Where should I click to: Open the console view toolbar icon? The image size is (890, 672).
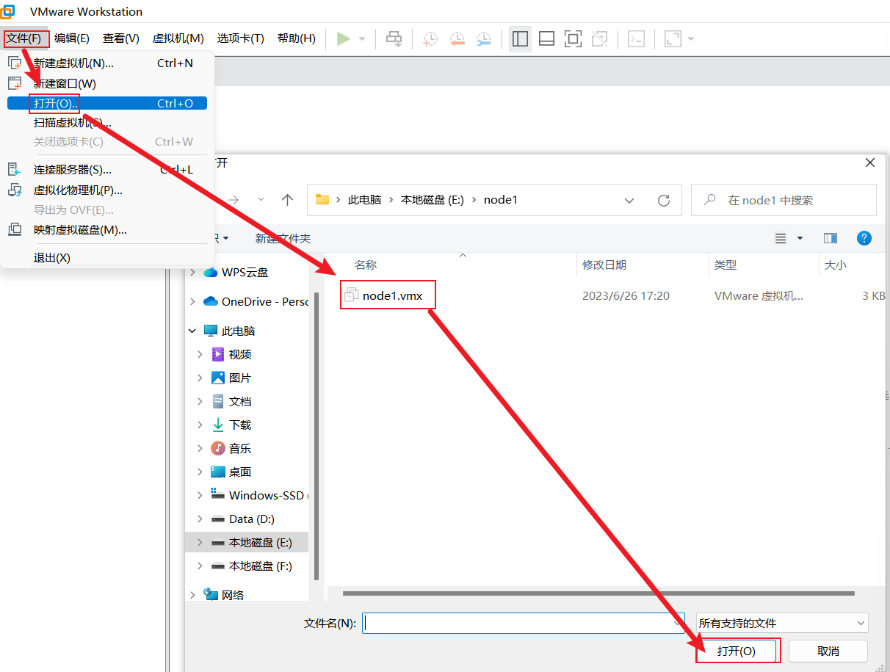click(636, 39)
